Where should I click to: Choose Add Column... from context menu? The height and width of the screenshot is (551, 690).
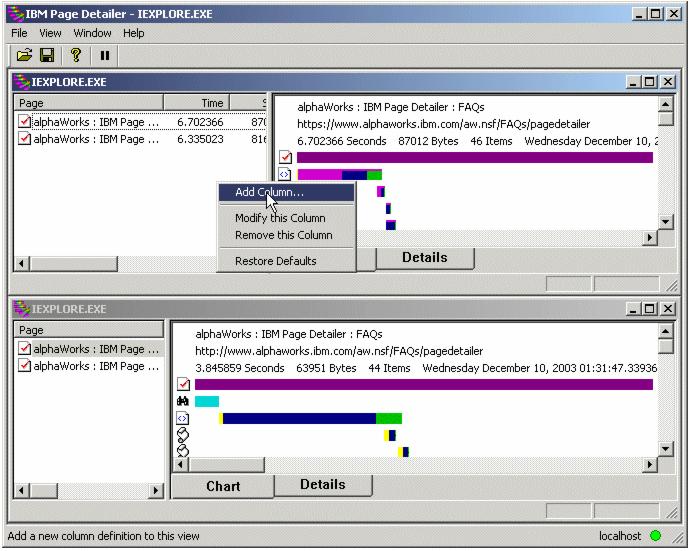point(286,192)
